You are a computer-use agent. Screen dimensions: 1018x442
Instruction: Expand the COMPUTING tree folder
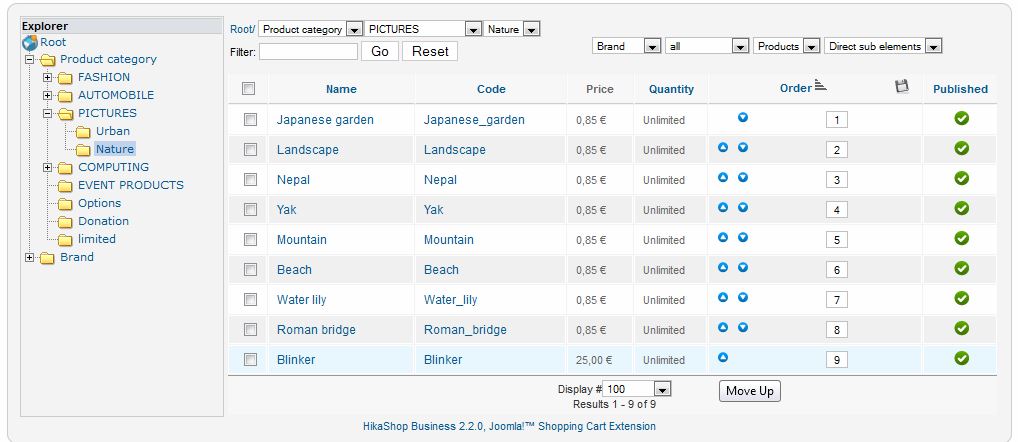(x=47, y=167)
